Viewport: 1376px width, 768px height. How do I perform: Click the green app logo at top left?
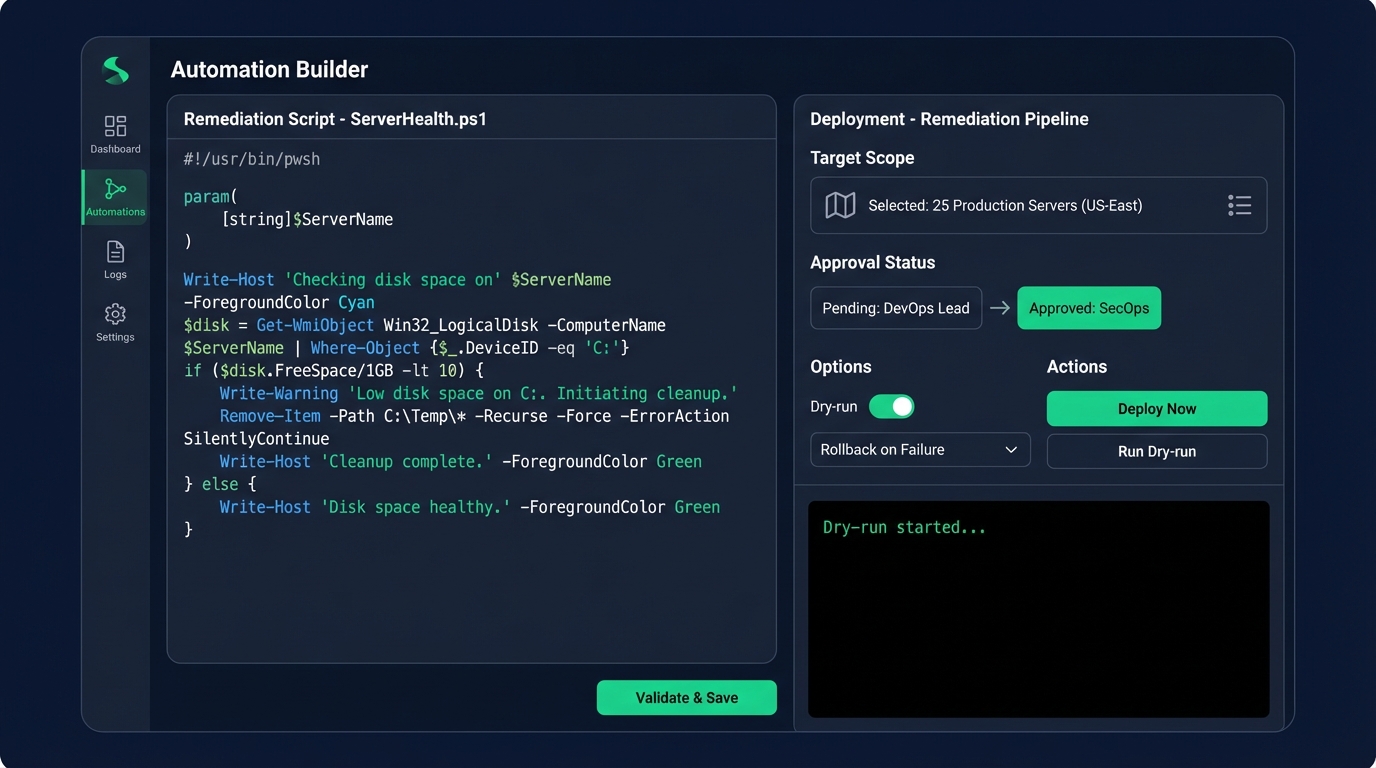pyautogui.click(x=114, y=71)
